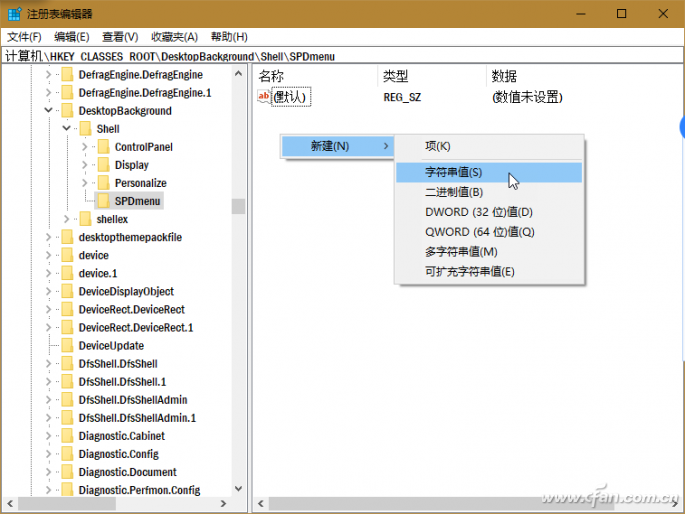685x514 pixels.
Task: Click the tree pane scroll-down arrow
Action: click(239, 489)
